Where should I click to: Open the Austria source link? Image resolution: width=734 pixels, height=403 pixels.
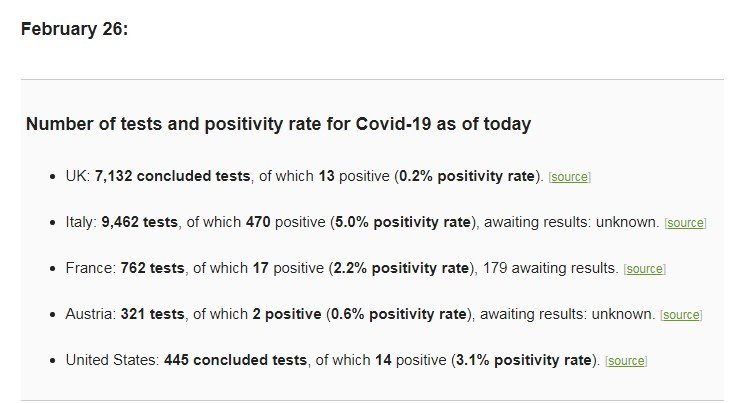(681, 315)
